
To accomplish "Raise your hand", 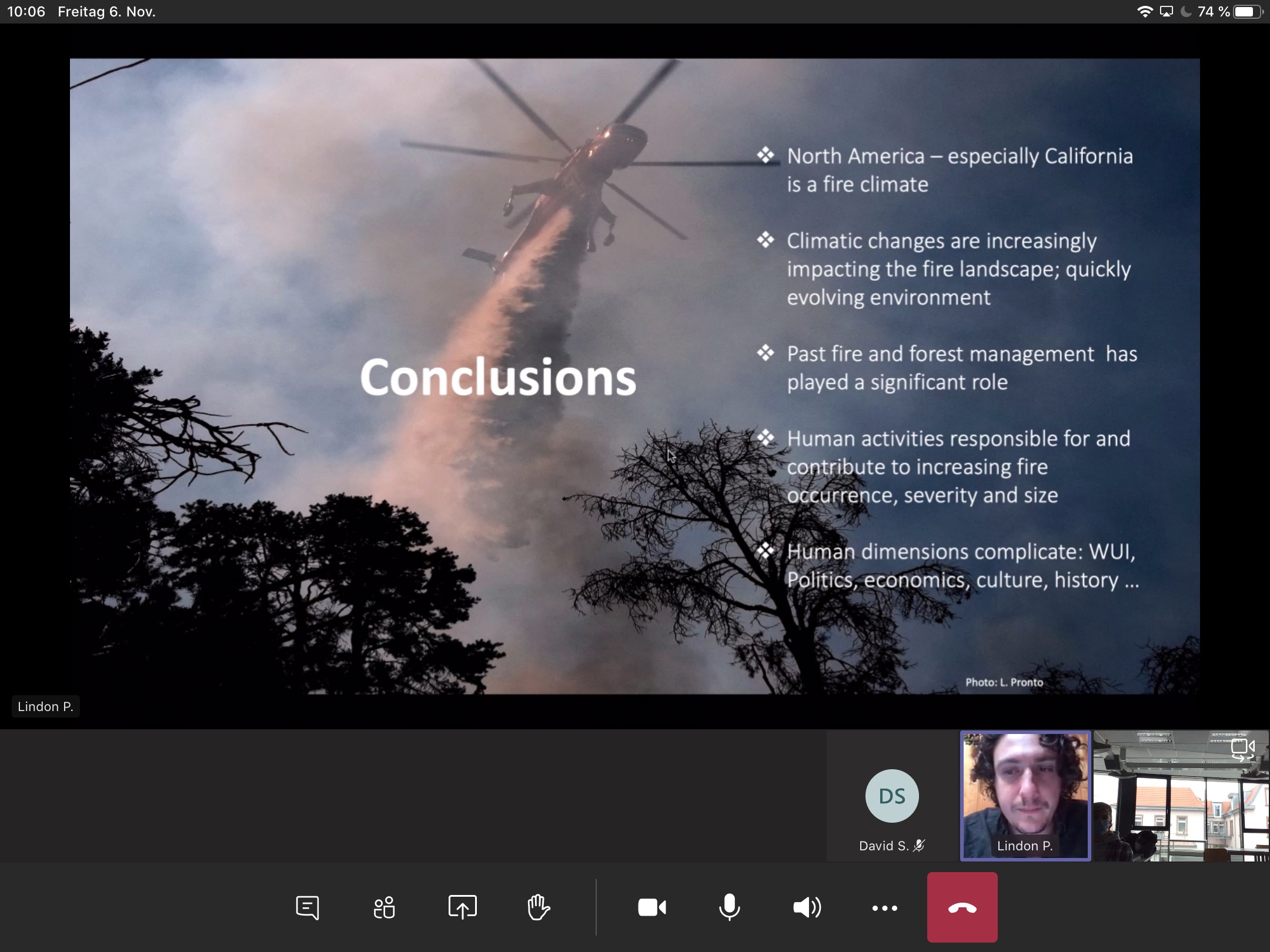I will click(x=538, y=907).
